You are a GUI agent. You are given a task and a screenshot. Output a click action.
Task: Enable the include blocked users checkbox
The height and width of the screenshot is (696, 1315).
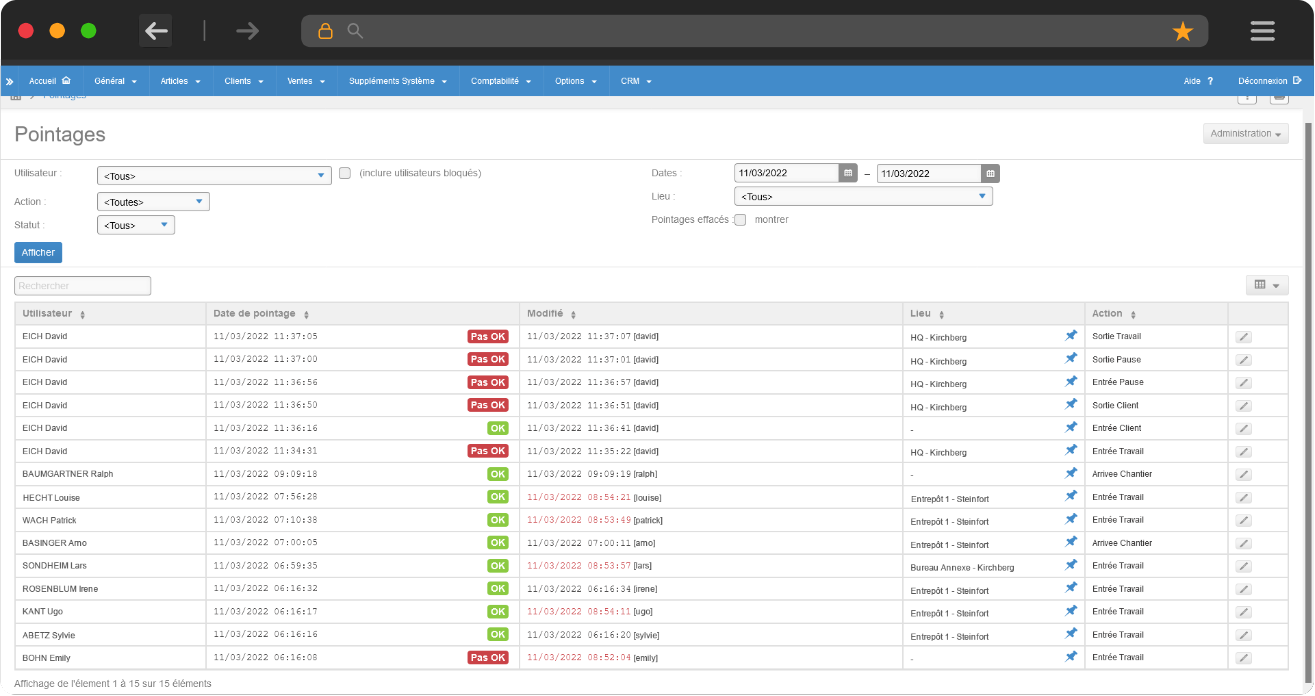[x=345, y=173]
